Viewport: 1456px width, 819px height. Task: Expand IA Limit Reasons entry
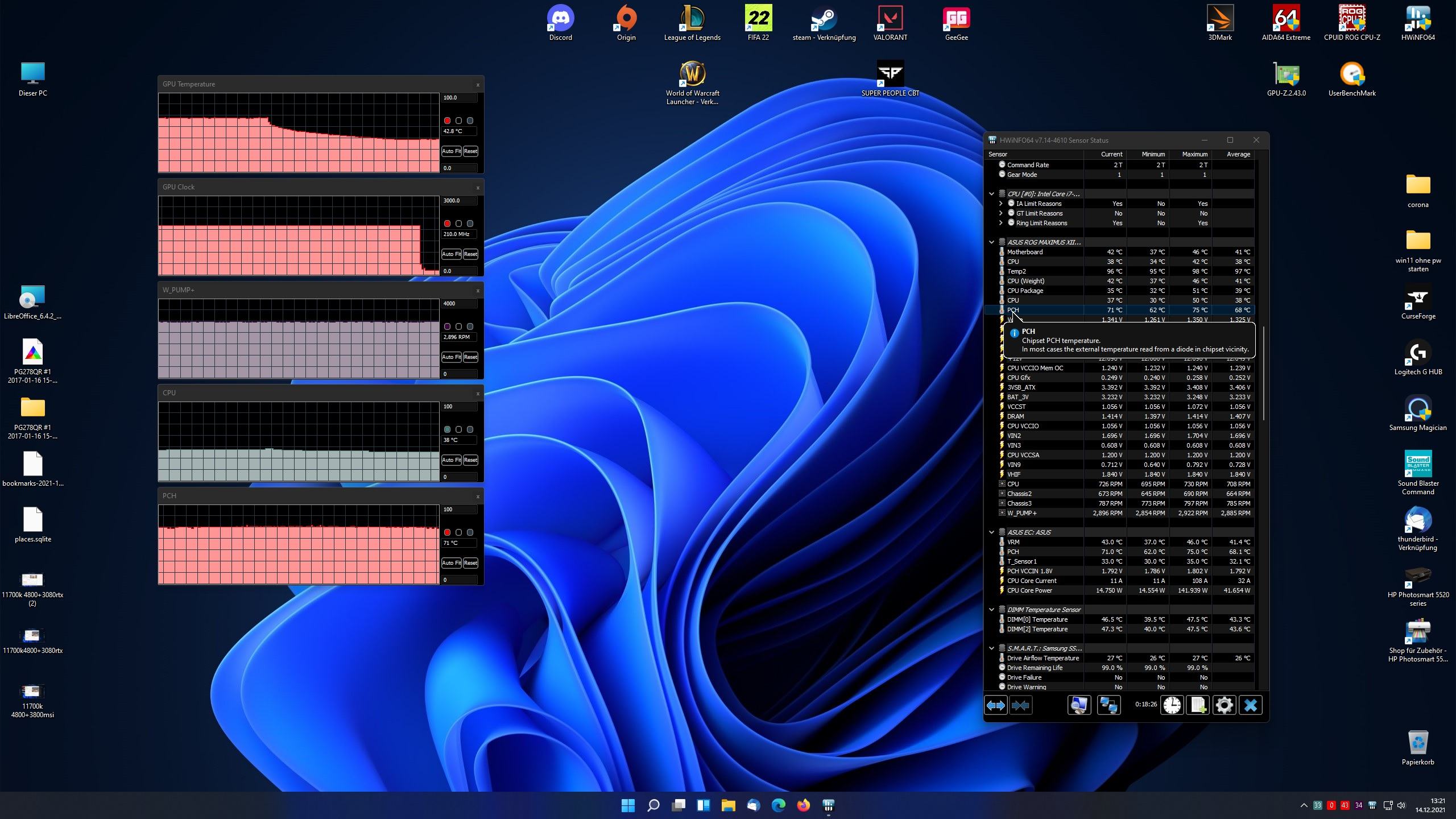[1000, 204]
